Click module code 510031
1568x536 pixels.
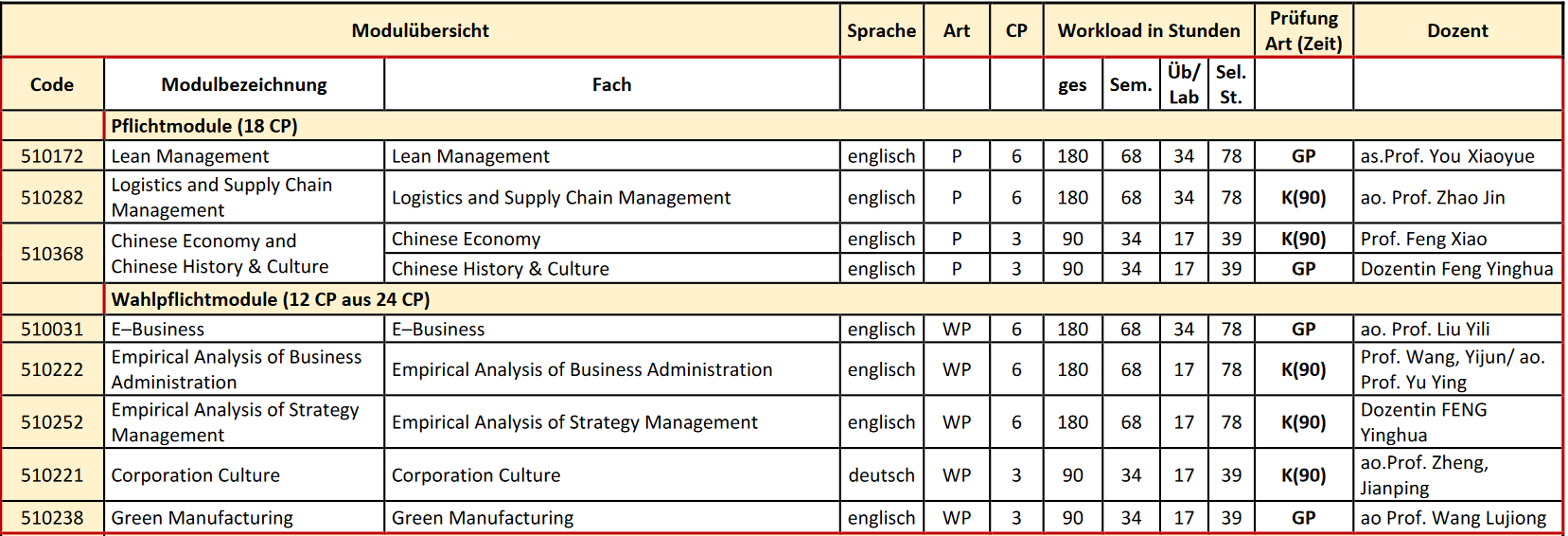click(x=52, y=330)
